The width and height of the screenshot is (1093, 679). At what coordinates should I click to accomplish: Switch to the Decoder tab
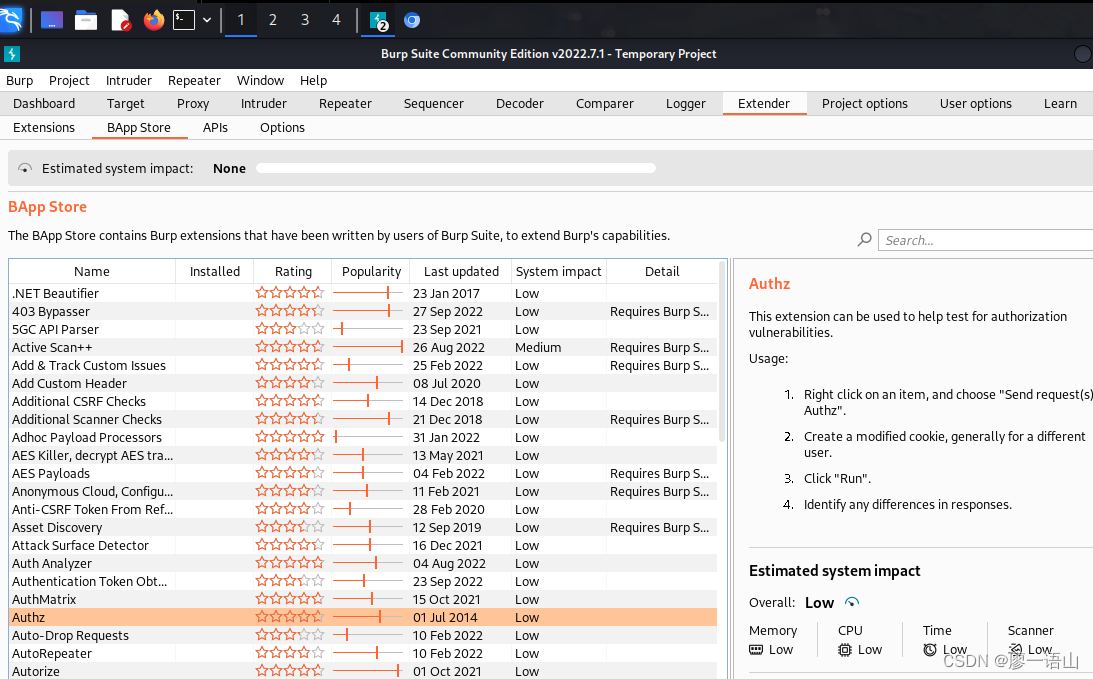pyautogui.click(x=519, y=103)
